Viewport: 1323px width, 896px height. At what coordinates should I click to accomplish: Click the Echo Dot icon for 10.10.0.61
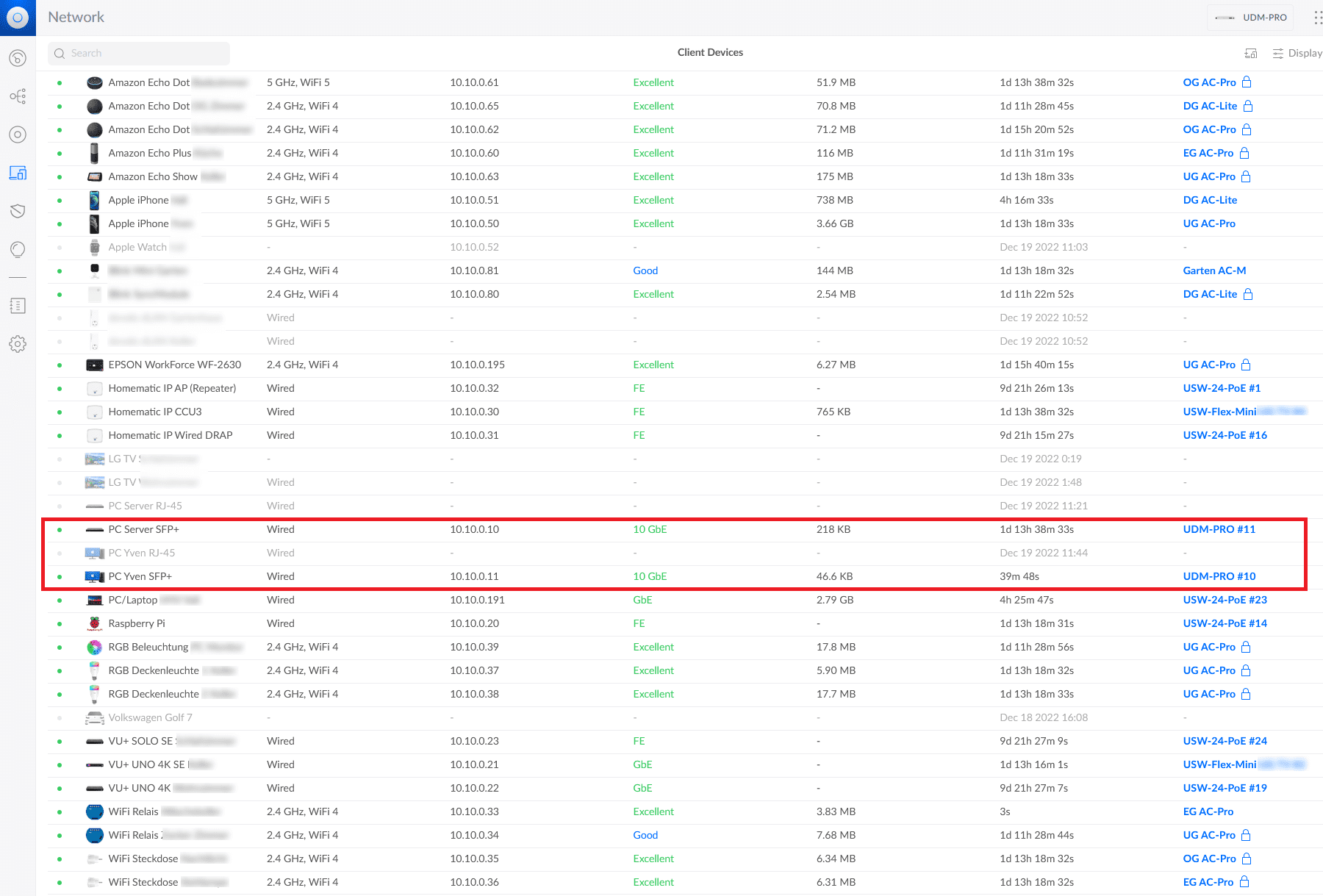pos(94,82)
